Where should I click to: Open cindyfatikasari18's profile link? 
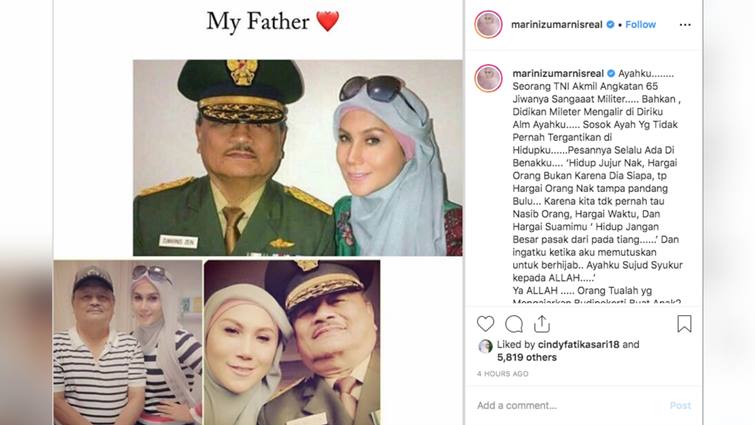pyautogui.click(x=578, y=345)
